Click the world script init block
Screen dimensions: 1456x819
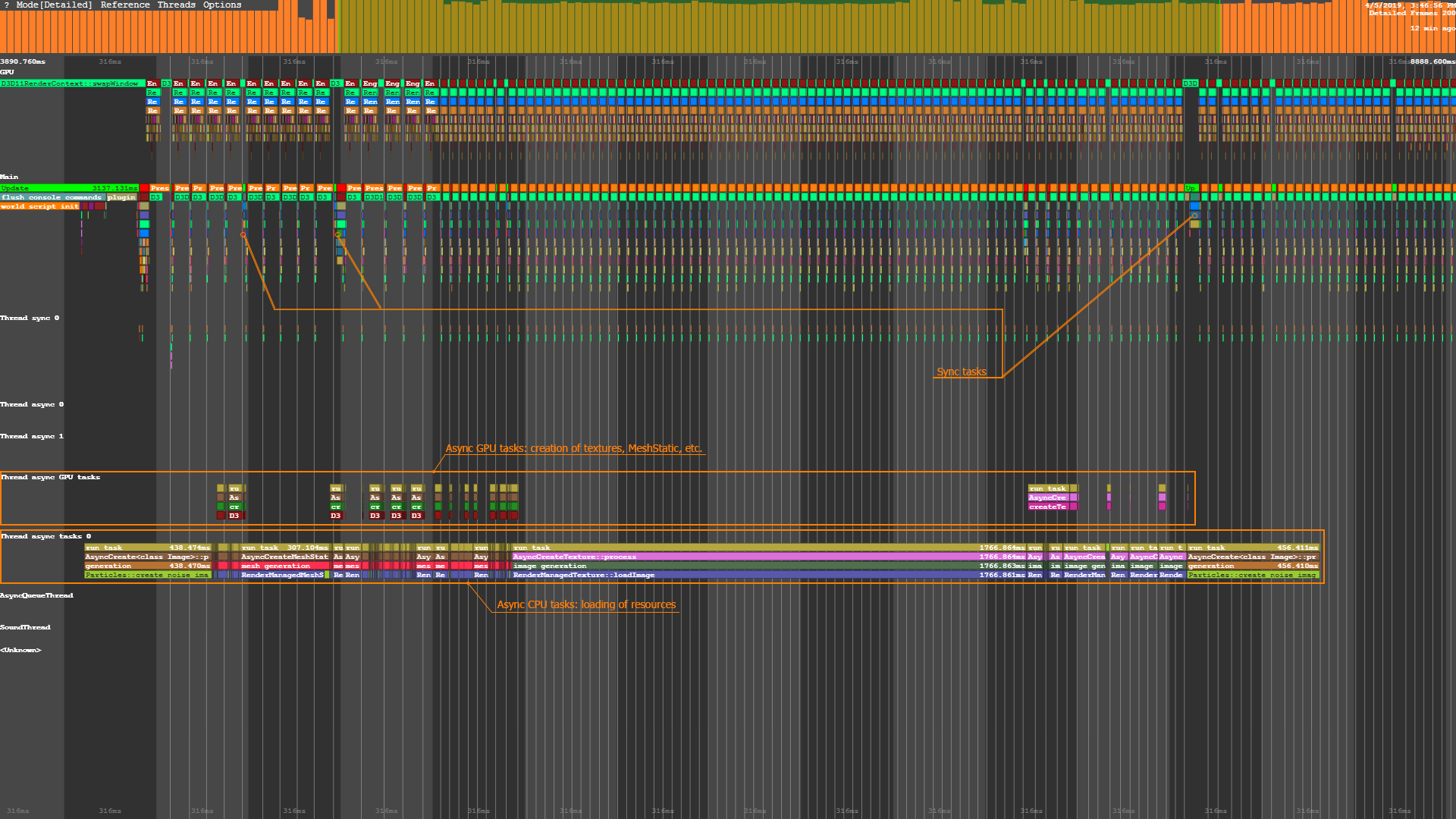point(39,206)
